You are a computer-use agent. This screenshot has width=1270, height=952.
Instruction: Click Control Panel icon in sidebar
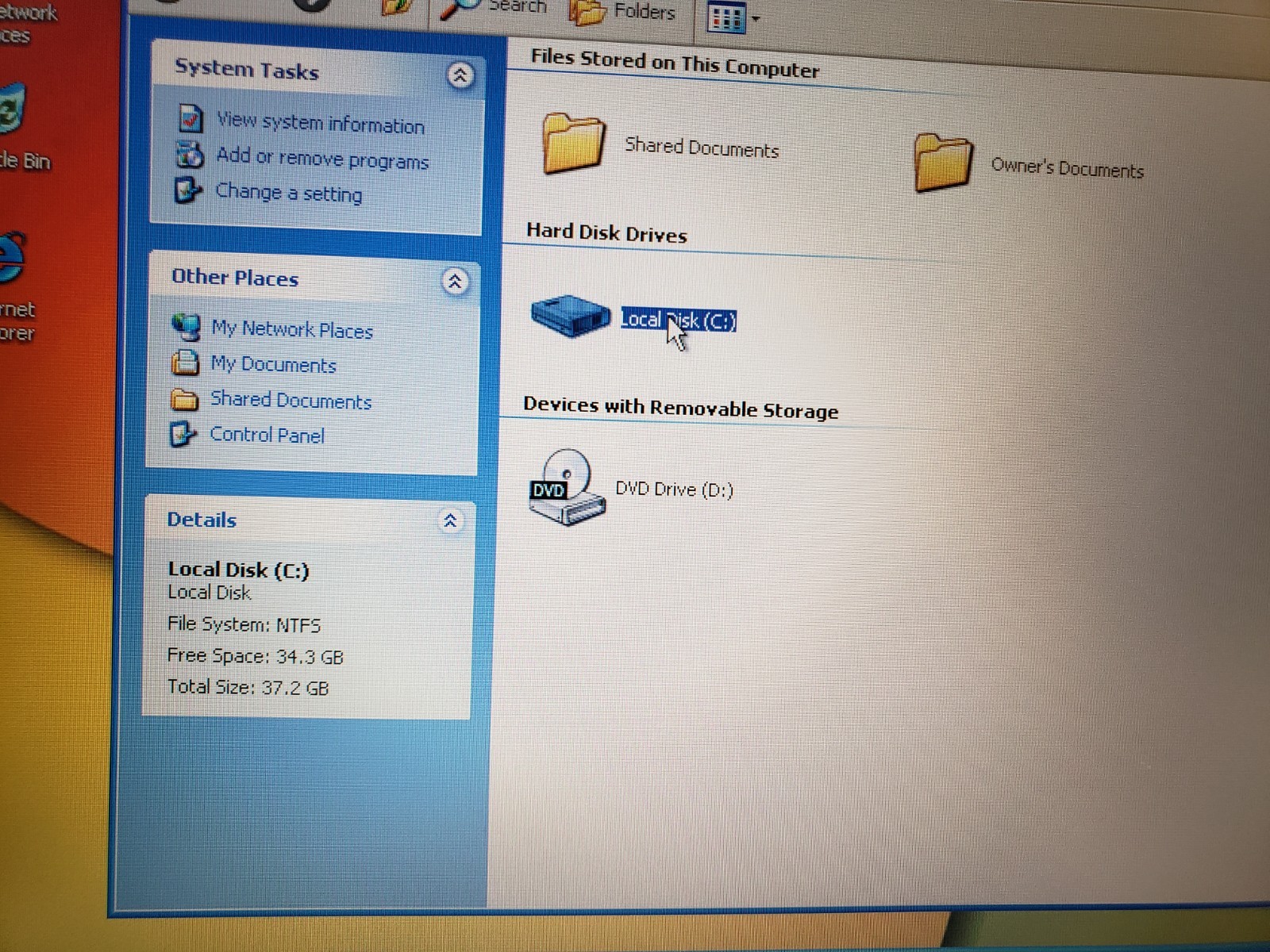183,433
